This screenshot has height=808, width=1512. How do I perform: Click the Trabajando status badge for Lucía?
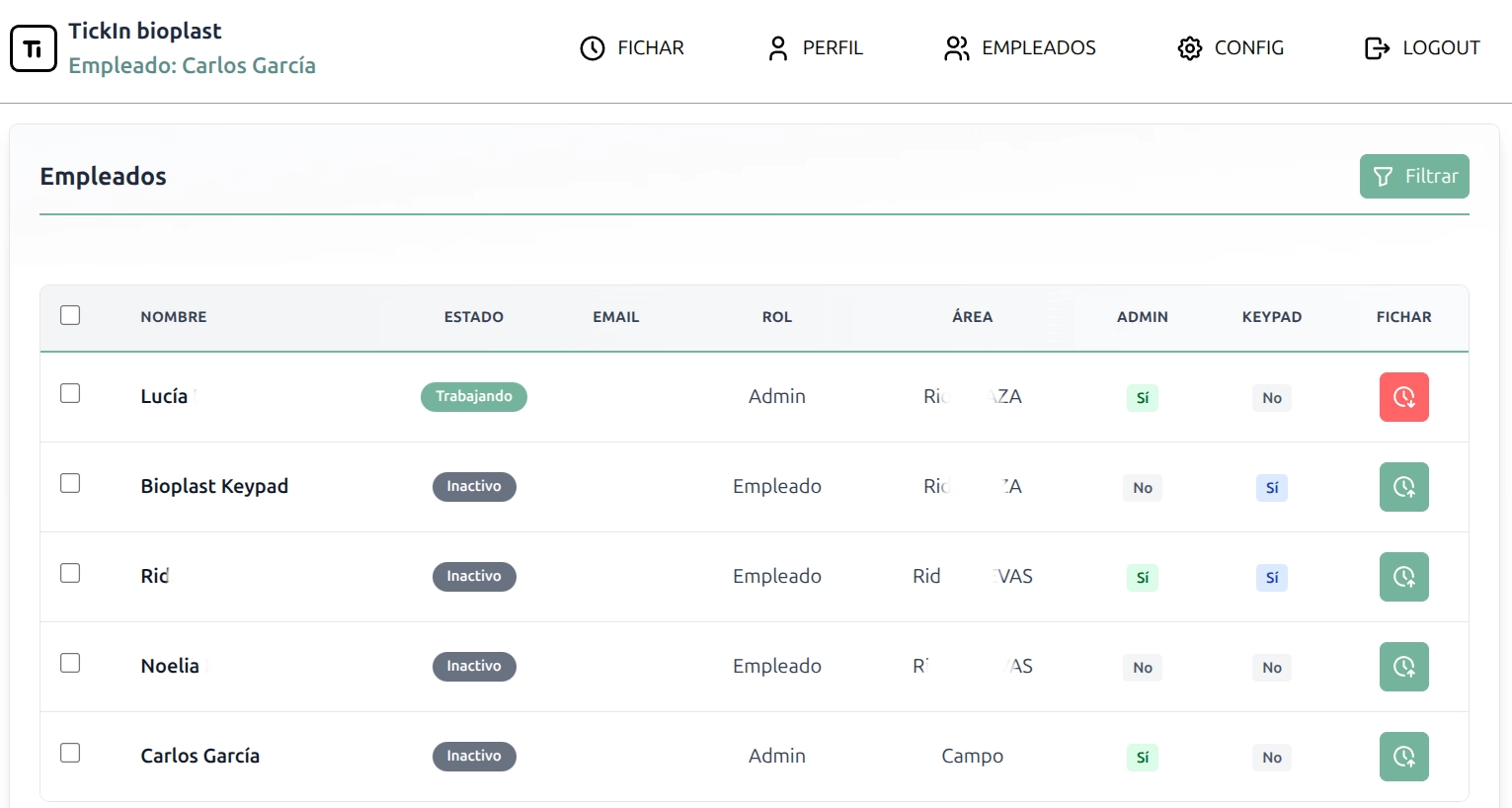tap(473, 396)
